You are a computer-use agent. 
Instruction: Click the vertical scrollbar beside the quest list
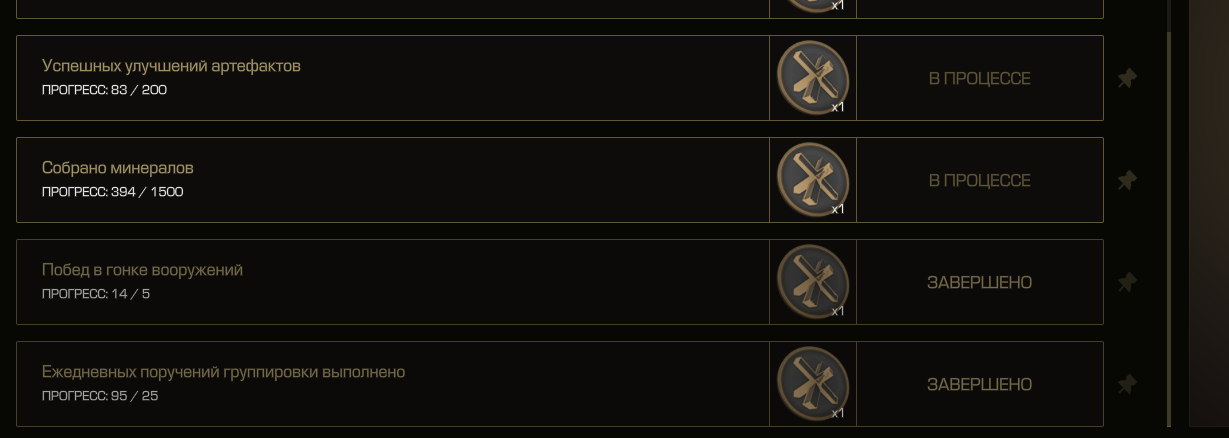1168,228
